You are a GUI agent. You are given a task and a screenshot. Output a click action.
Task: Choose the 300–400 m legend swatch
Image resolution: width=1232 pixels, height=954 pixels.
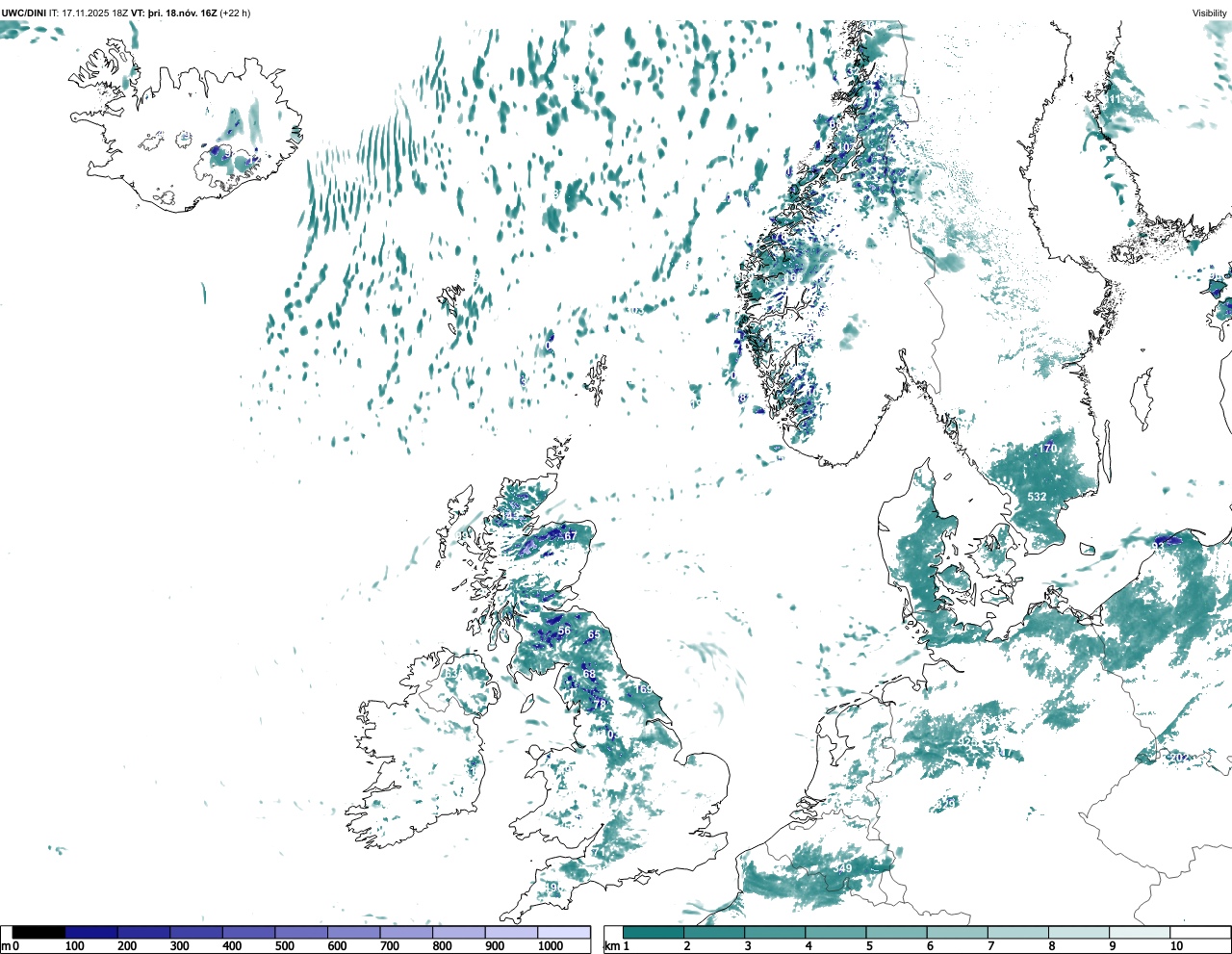[196, 932]
